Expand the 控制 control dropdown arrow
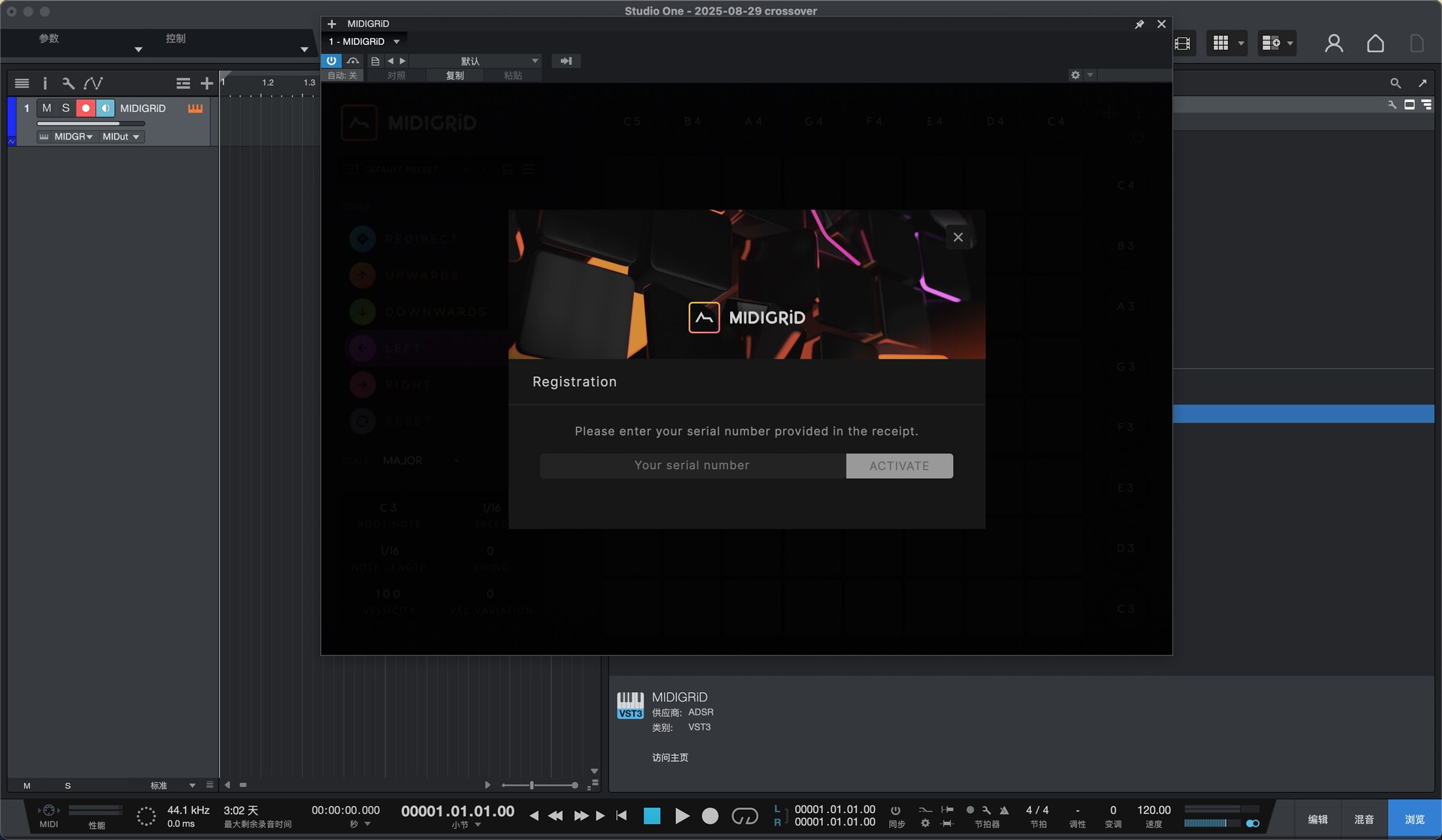 click(x=304, y=50)
